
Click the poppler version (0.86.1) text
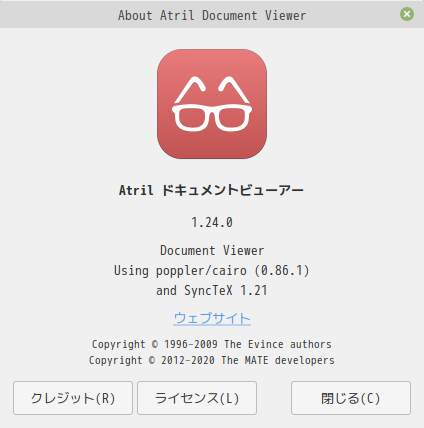click(282, 270)
